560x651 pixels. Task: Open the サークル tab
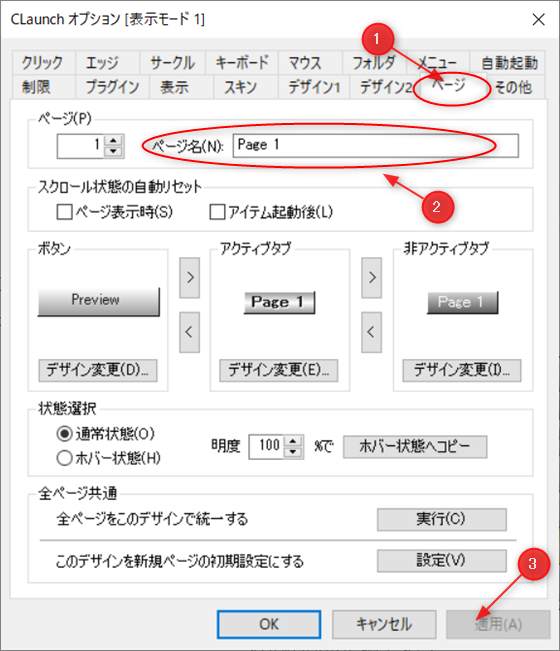[x=172, y=63]
